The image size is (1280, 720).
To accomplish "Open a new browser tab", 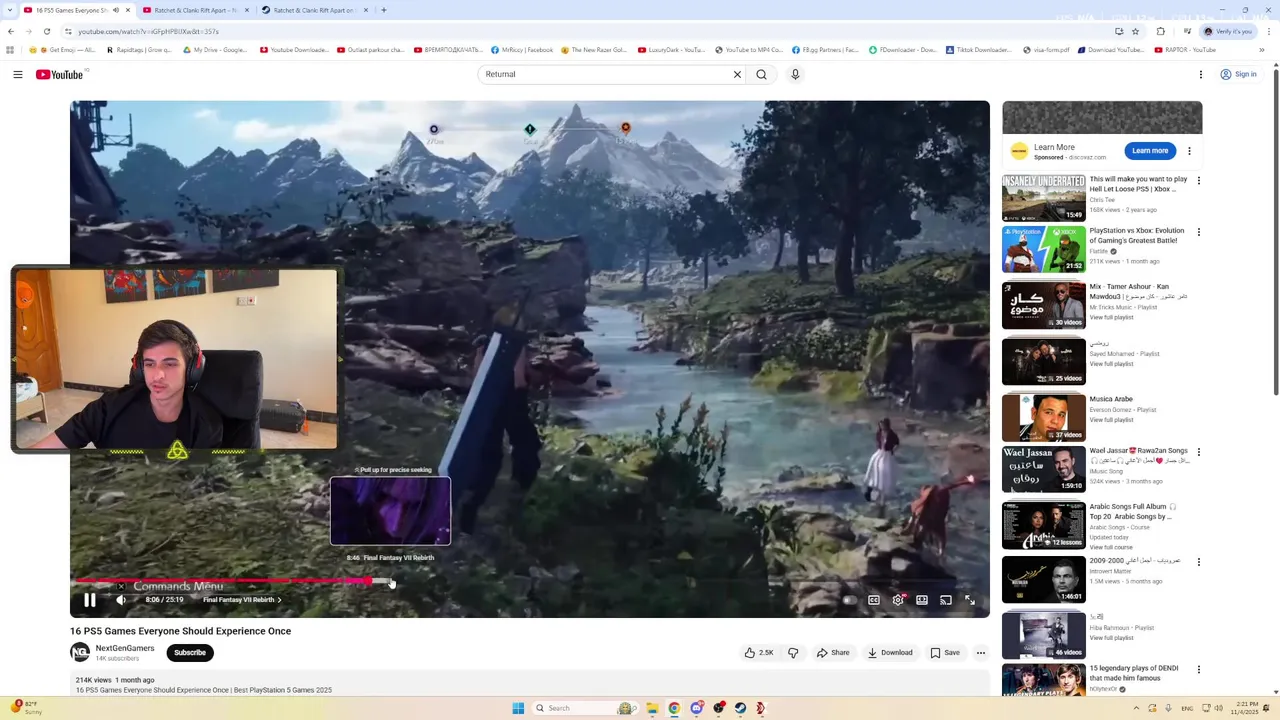I will click(x=384, y=10).
